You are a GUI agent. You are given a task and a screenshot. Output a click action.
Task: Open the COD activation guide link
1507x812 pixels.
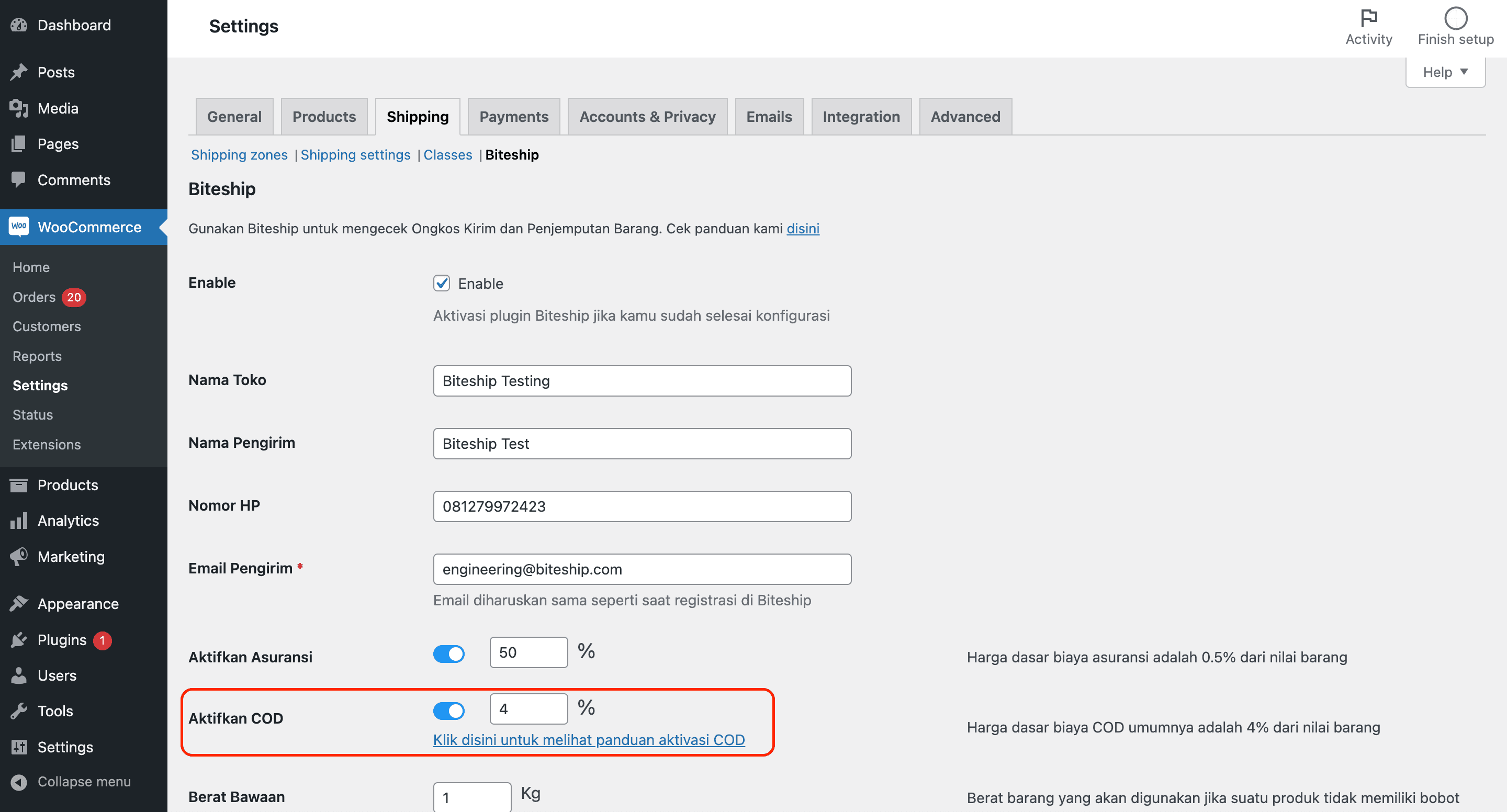[x=589, y=739]
